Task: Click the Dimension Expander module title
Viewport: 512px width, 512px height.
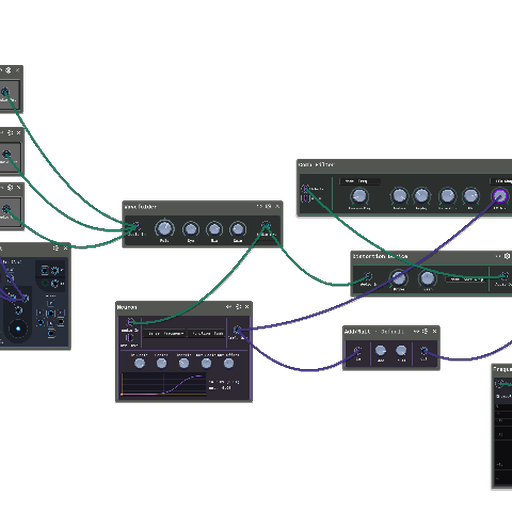Action: click(x=380, y=256)
